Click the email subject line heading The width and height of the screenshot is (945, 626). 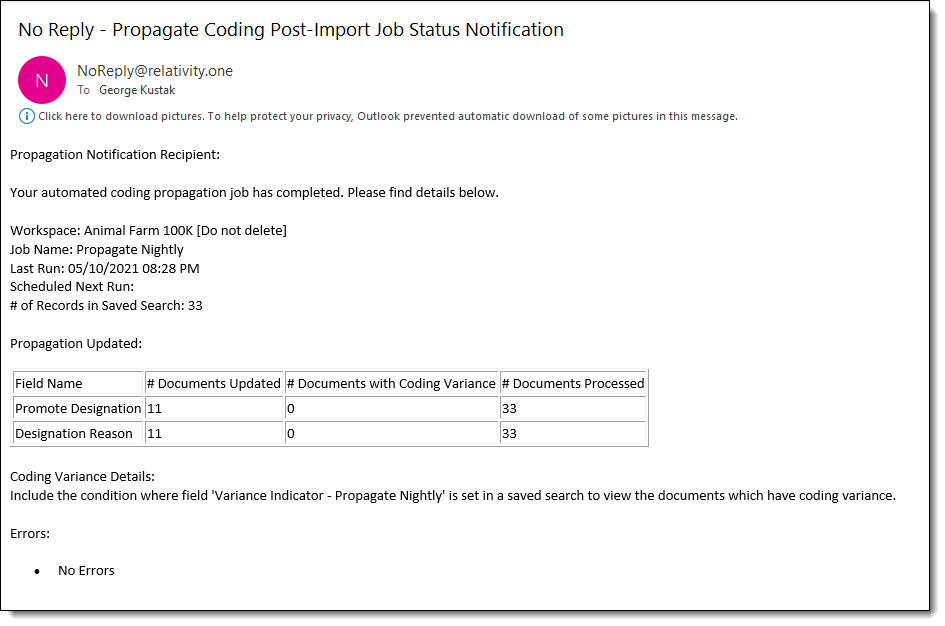pos(291,30)
